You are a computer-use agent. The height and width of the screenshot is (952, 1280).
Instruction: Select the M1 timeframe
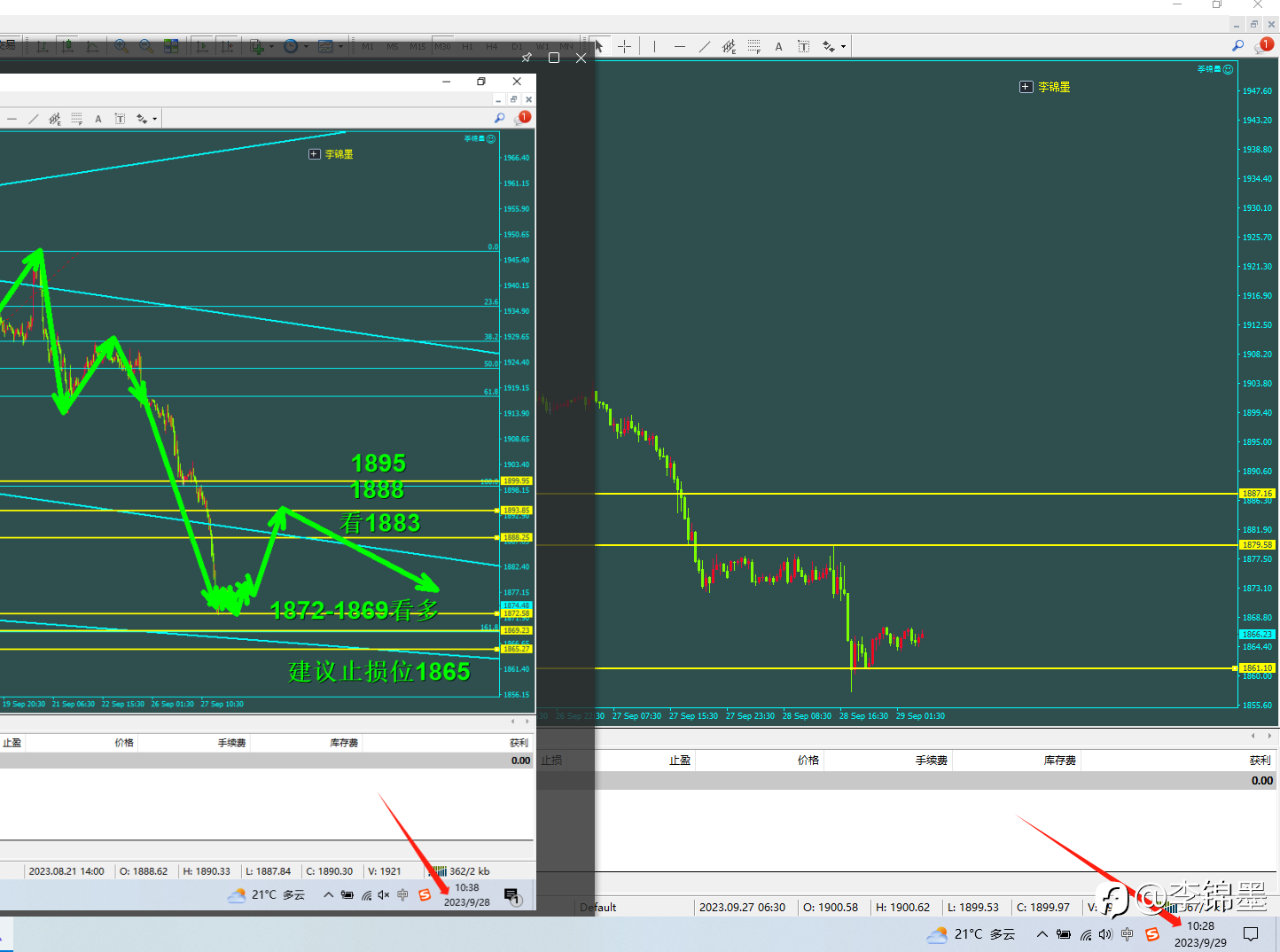click(x=368, y=46)
